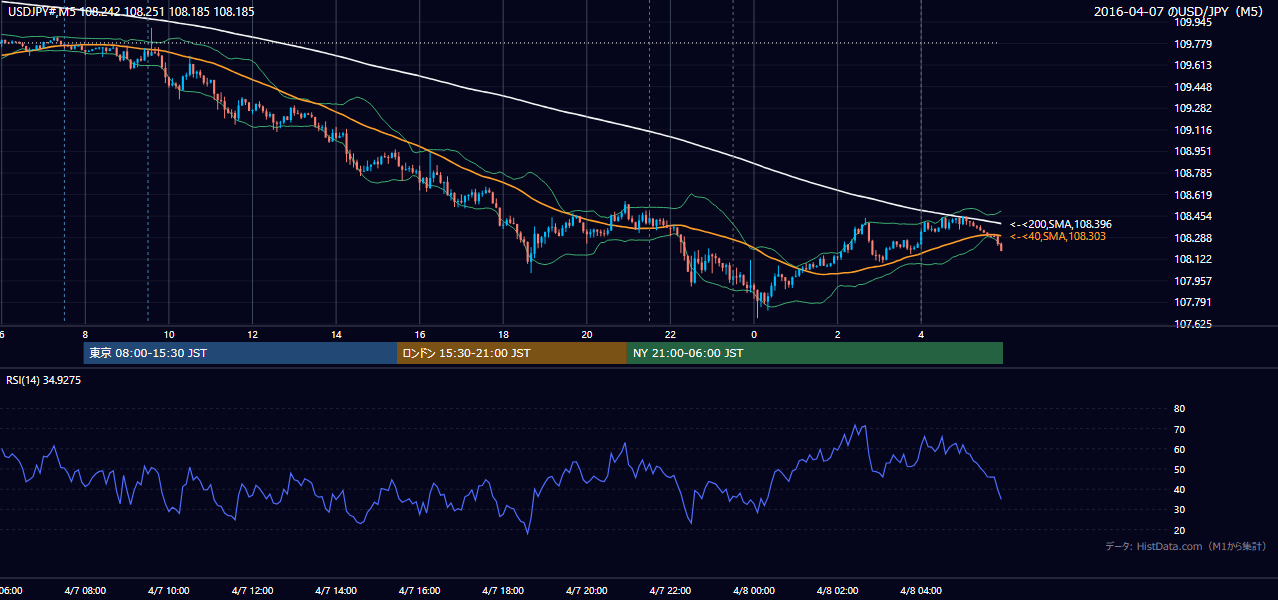Click price axis value 109.779
The height and width of the screenshot is (600, 1278).
click(1193, 44)
